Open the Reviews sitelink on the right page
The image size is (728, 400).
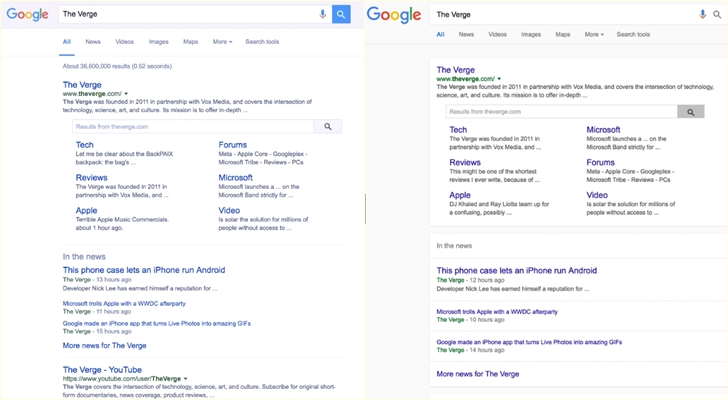465,162
